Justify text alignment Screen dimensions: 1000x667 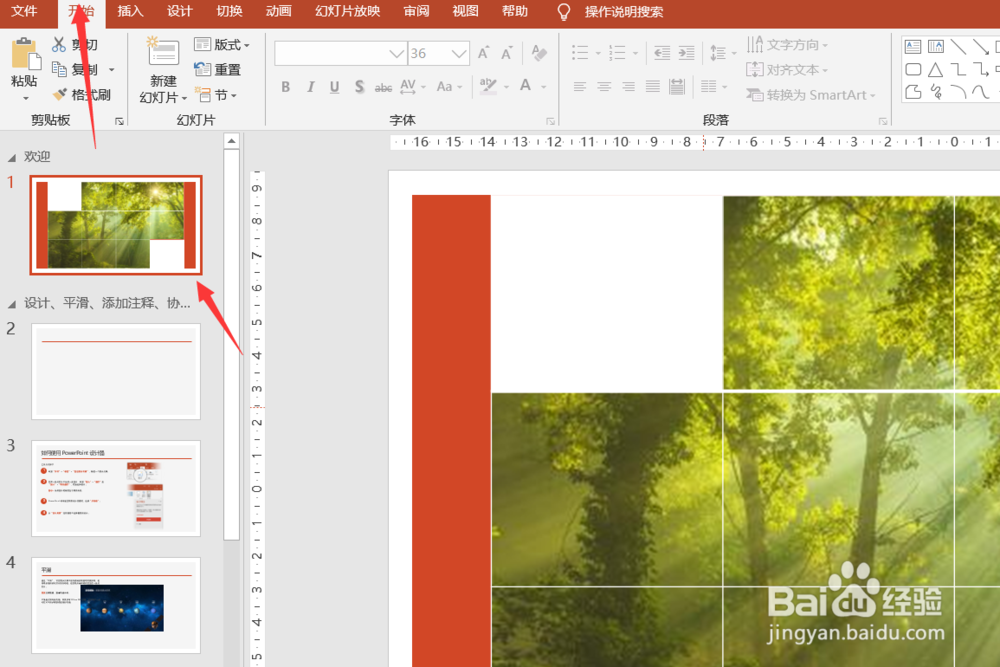pyautogui.click(x=652, y=87)
